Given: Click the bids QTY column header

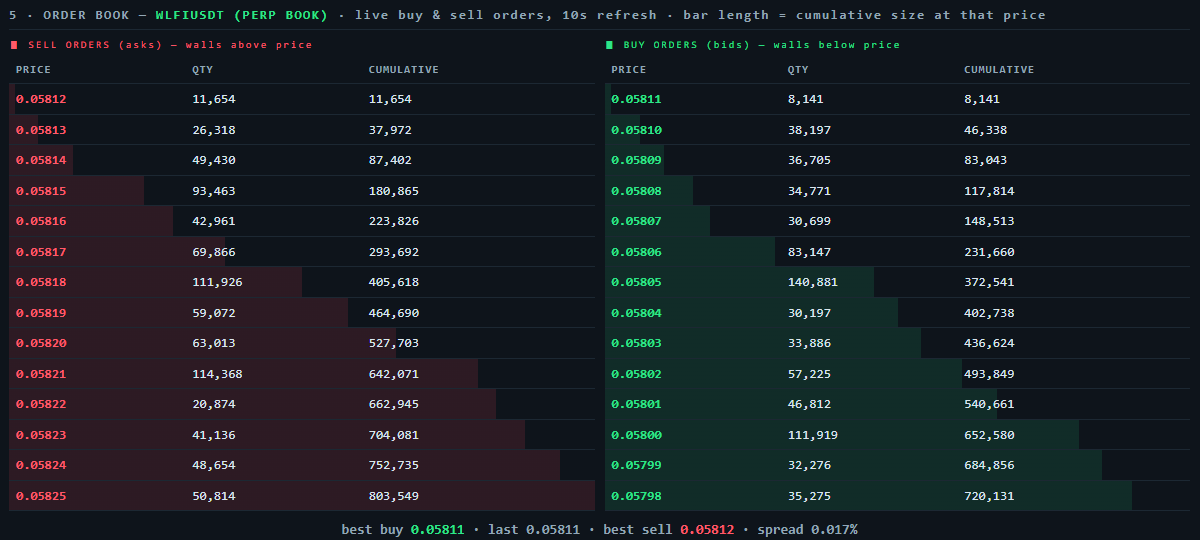Looking at the screenshot, I should 799,70.
